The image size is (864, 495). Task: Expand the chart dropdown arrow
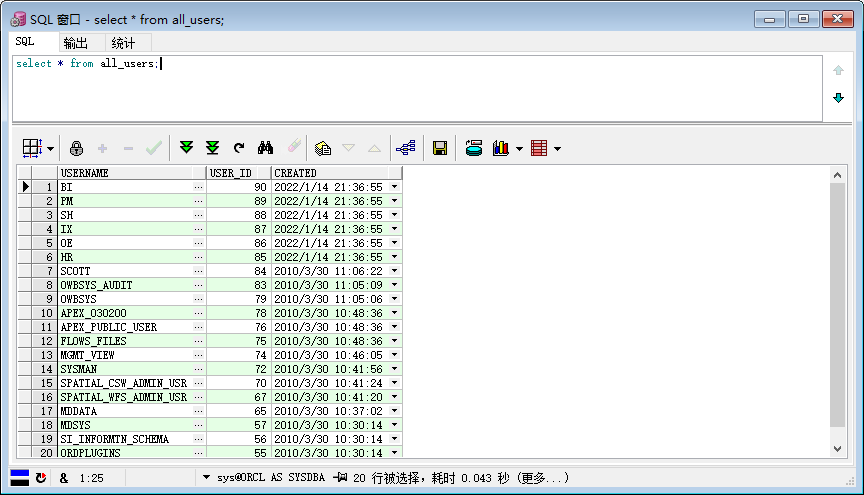[x=519, y=148]
